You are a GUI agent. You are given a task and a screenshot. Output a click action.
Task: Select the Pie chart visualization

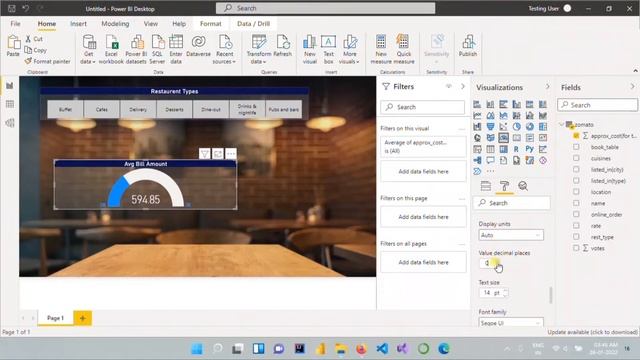click(516, 127)
